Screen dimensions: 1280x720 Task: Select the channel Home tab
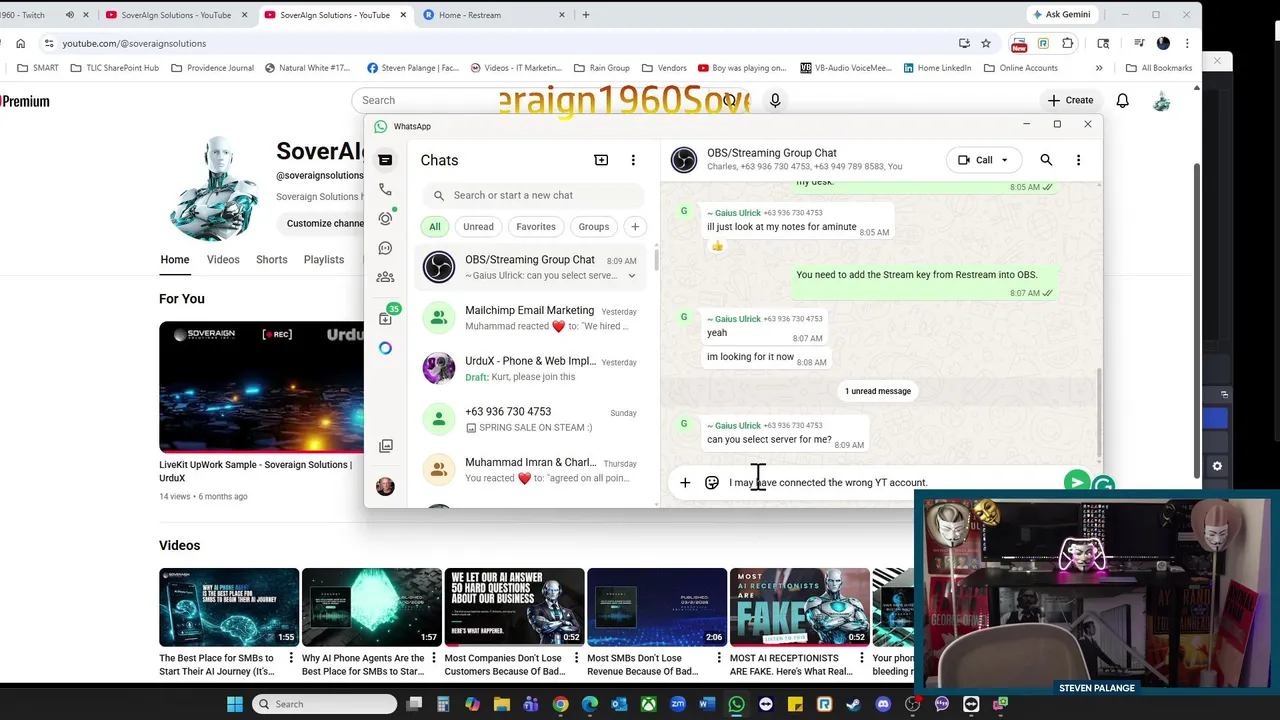[x=175, y=260]
